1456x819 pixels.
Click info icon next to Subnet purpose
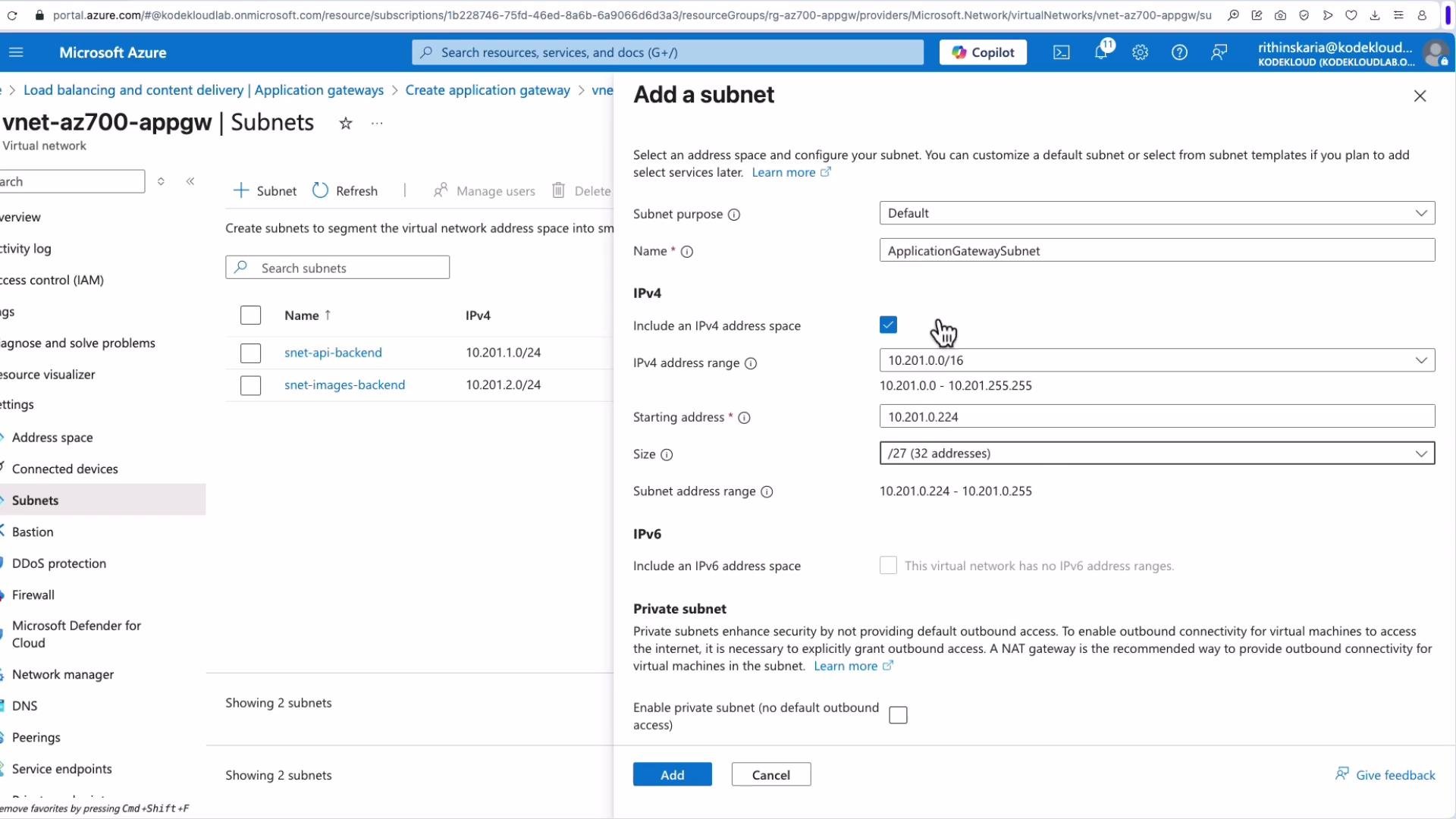tap(734, 215)
